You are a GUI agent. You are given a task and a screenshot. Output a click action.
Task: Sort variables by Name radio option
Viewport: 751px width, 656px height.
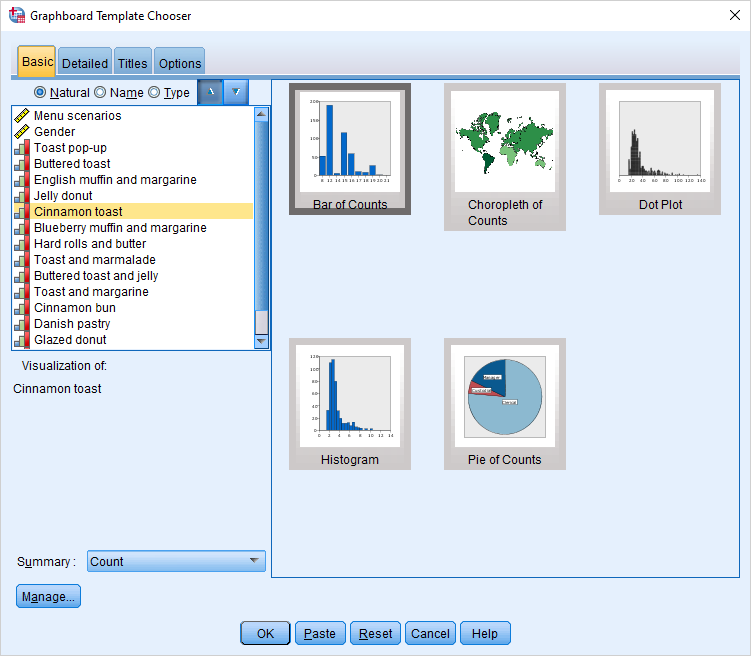click(x=100, y=93)
